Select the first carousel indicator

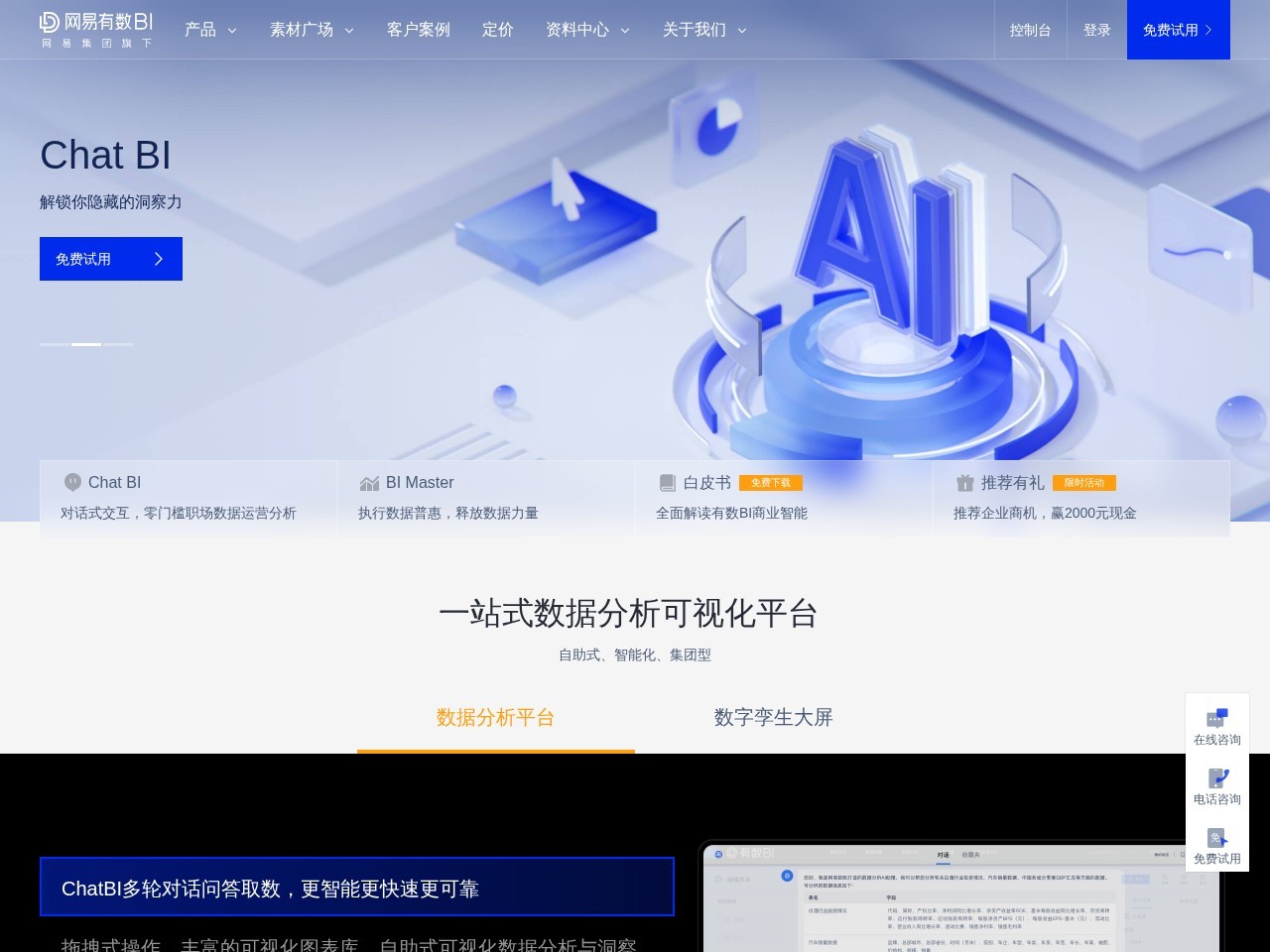[x=55, y=344]
